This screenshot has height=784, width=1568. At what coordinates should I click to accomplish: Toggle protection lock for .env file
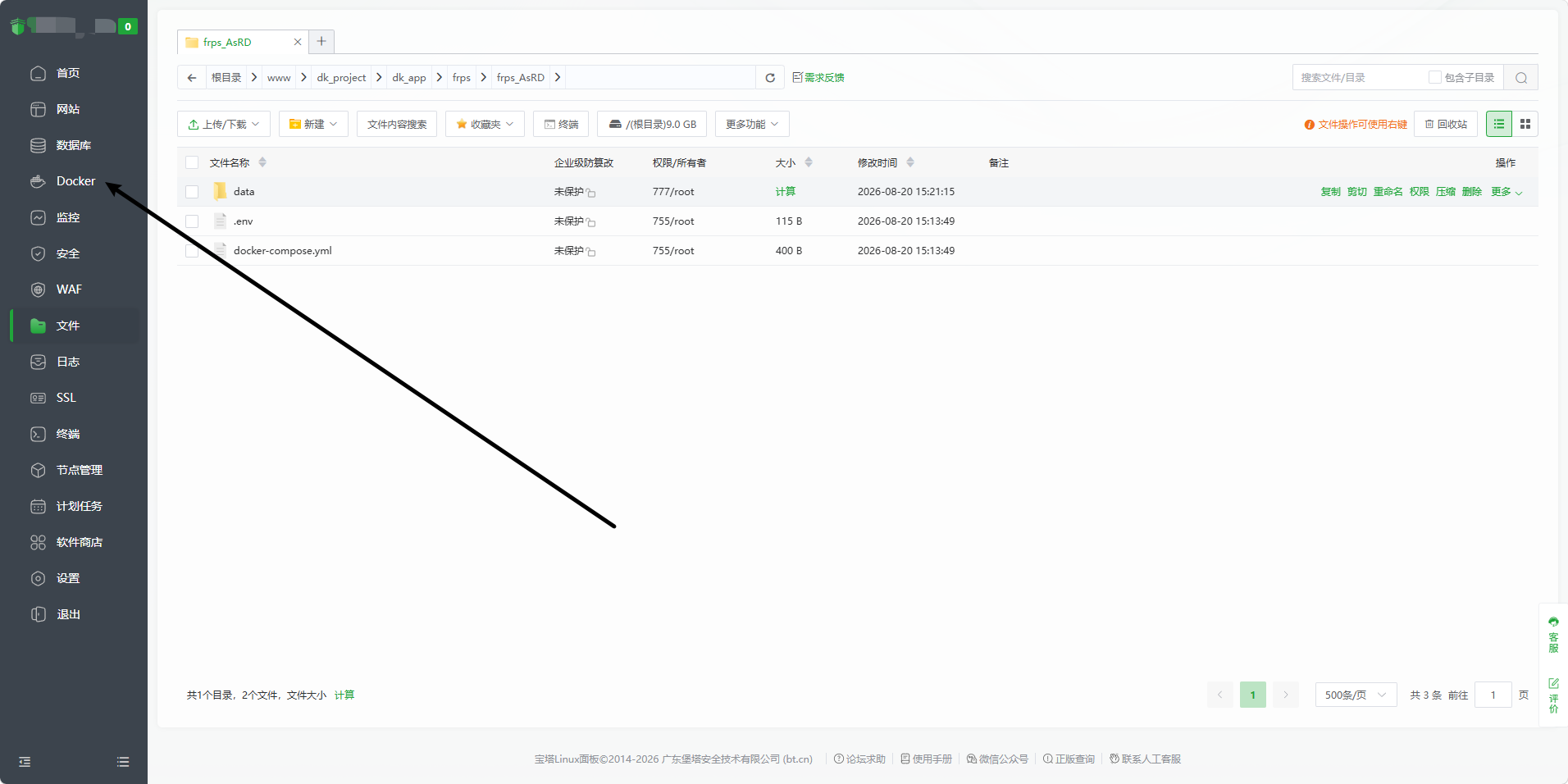(590, 222)
